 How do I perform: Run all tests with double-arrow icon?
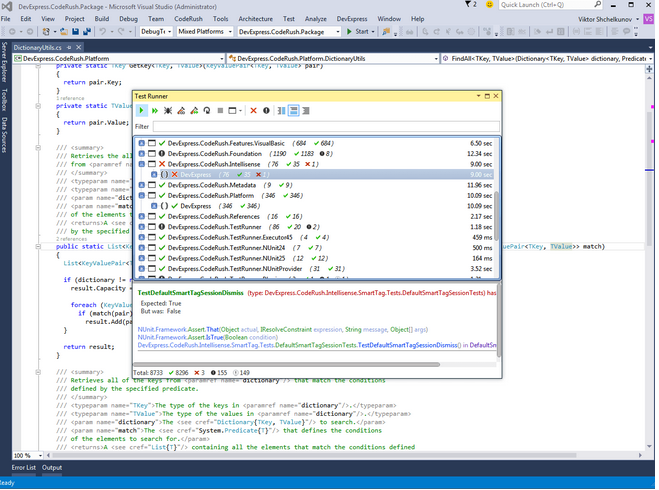(155, 111)
